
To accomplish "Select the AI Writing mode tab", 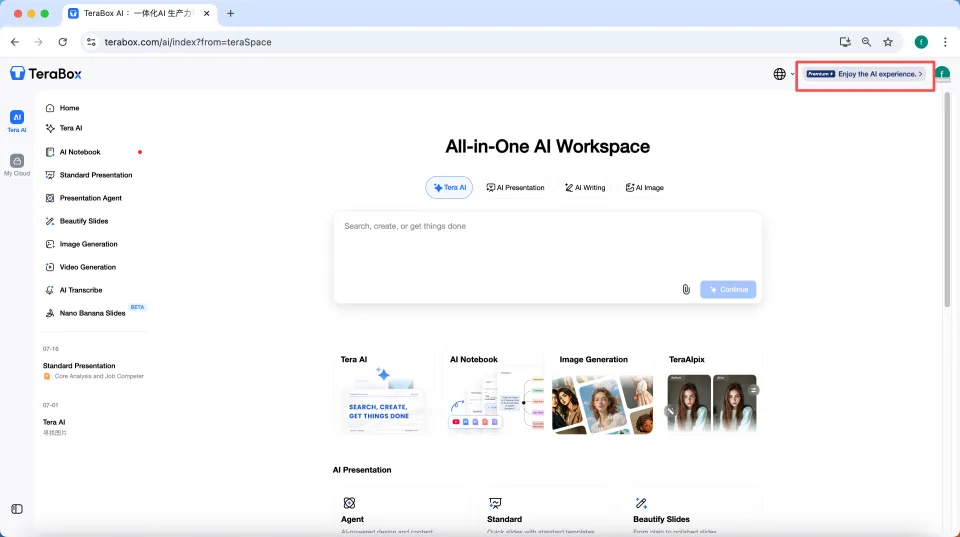I will coord(585,187).
